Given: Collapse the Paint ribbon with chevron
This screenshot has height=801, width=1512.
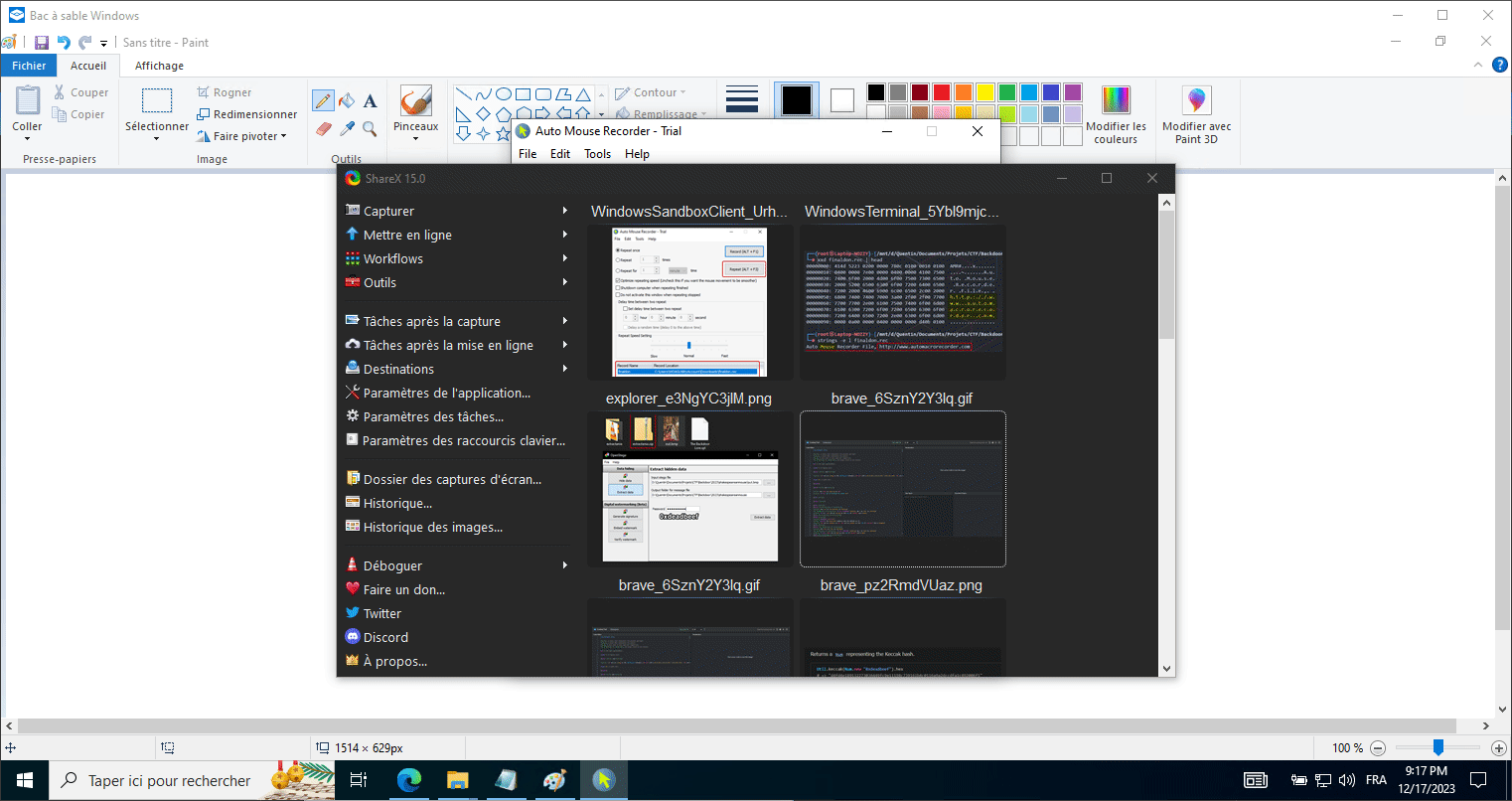Looking at the screenshot, I should 1480,65.
